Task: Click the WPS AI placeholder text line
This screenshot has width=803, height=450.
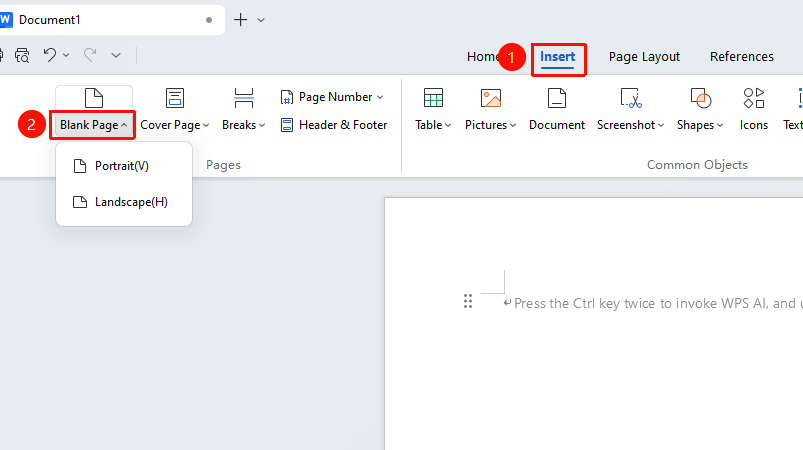Action: coord(658,304)
